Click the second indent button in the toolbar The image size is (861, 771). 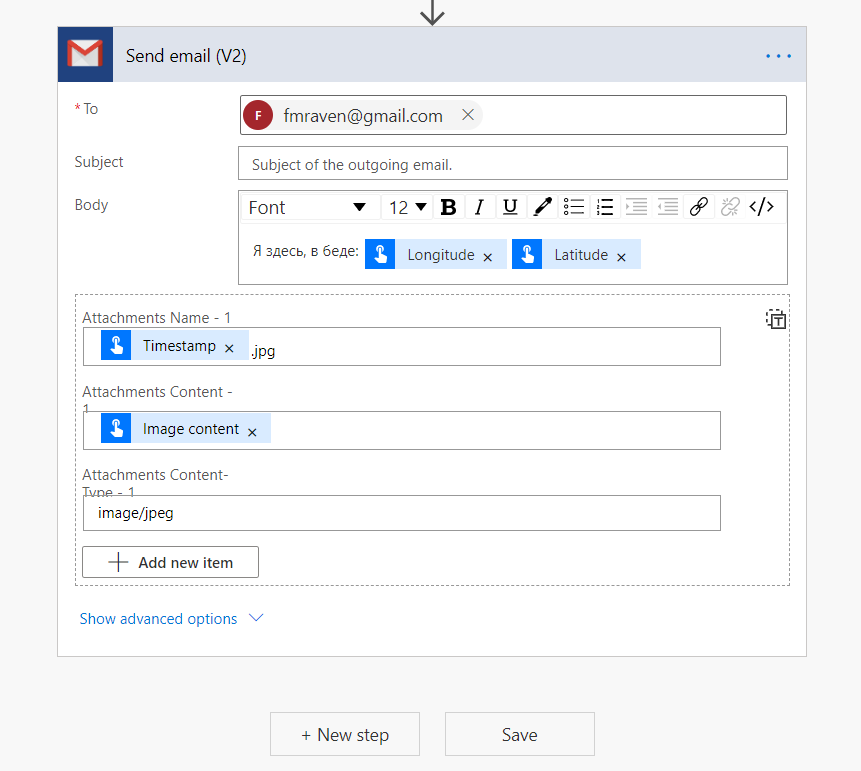click(668, 207)
